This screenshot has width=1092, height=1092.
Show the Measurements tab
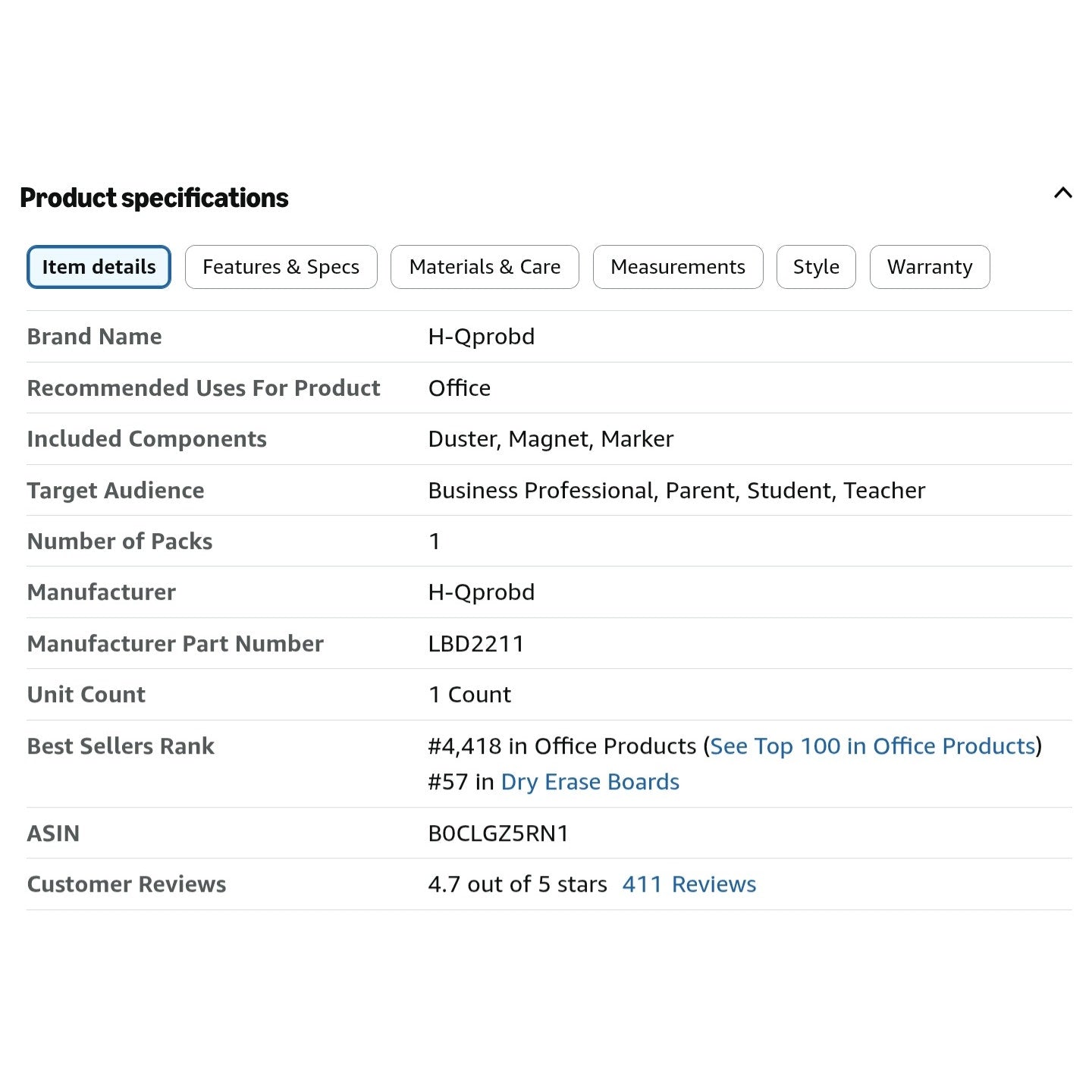678,267
